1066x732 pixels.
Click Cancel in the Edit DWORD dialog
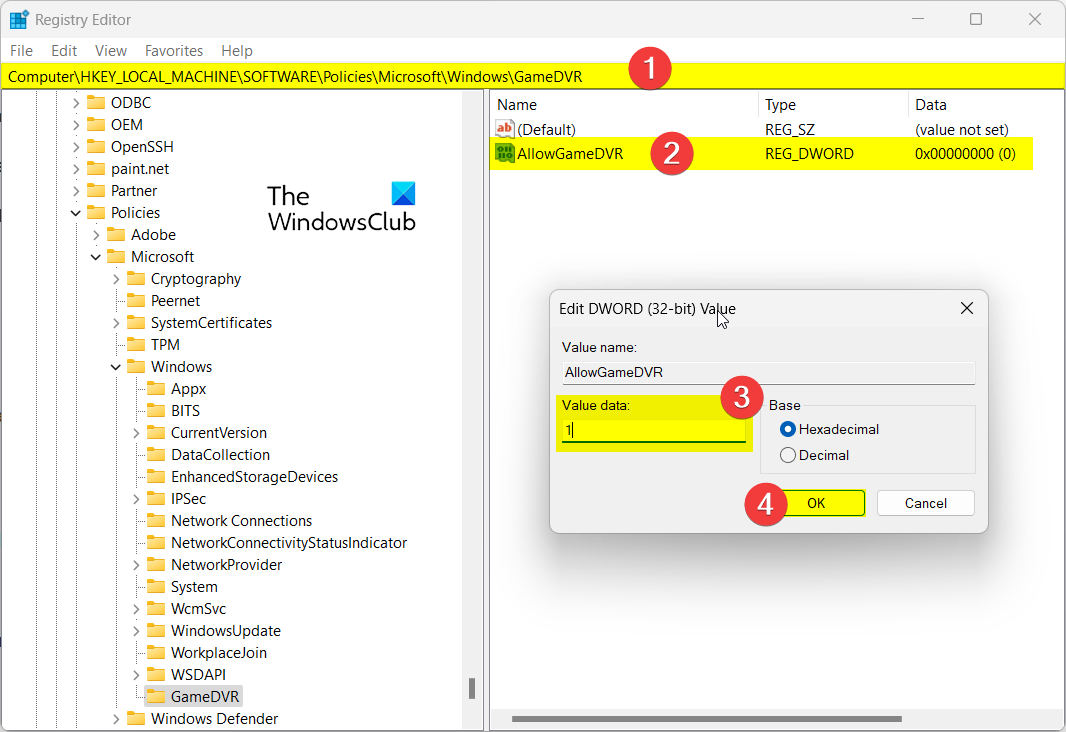click(x=925, y=503)
